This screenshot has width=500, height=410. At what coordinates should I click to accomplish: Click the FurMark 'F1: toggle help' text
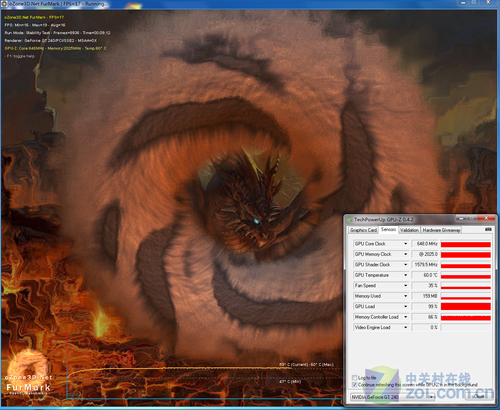[20, 56]
